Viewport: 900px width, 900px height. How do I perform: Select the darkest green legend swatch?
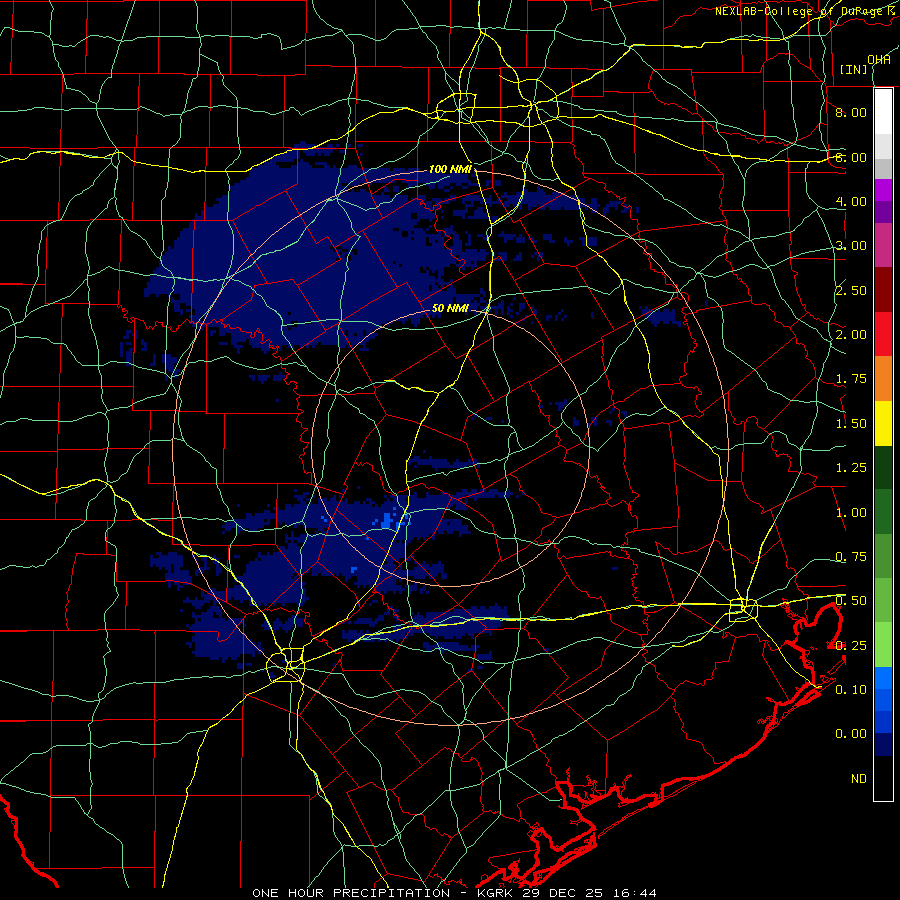[883, 467]
